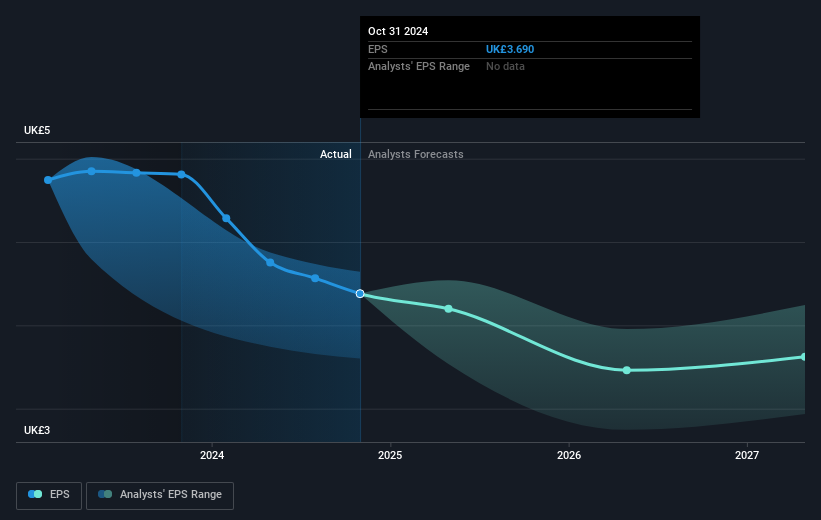Click the No data text in tooltip

[x=505, y=67]
